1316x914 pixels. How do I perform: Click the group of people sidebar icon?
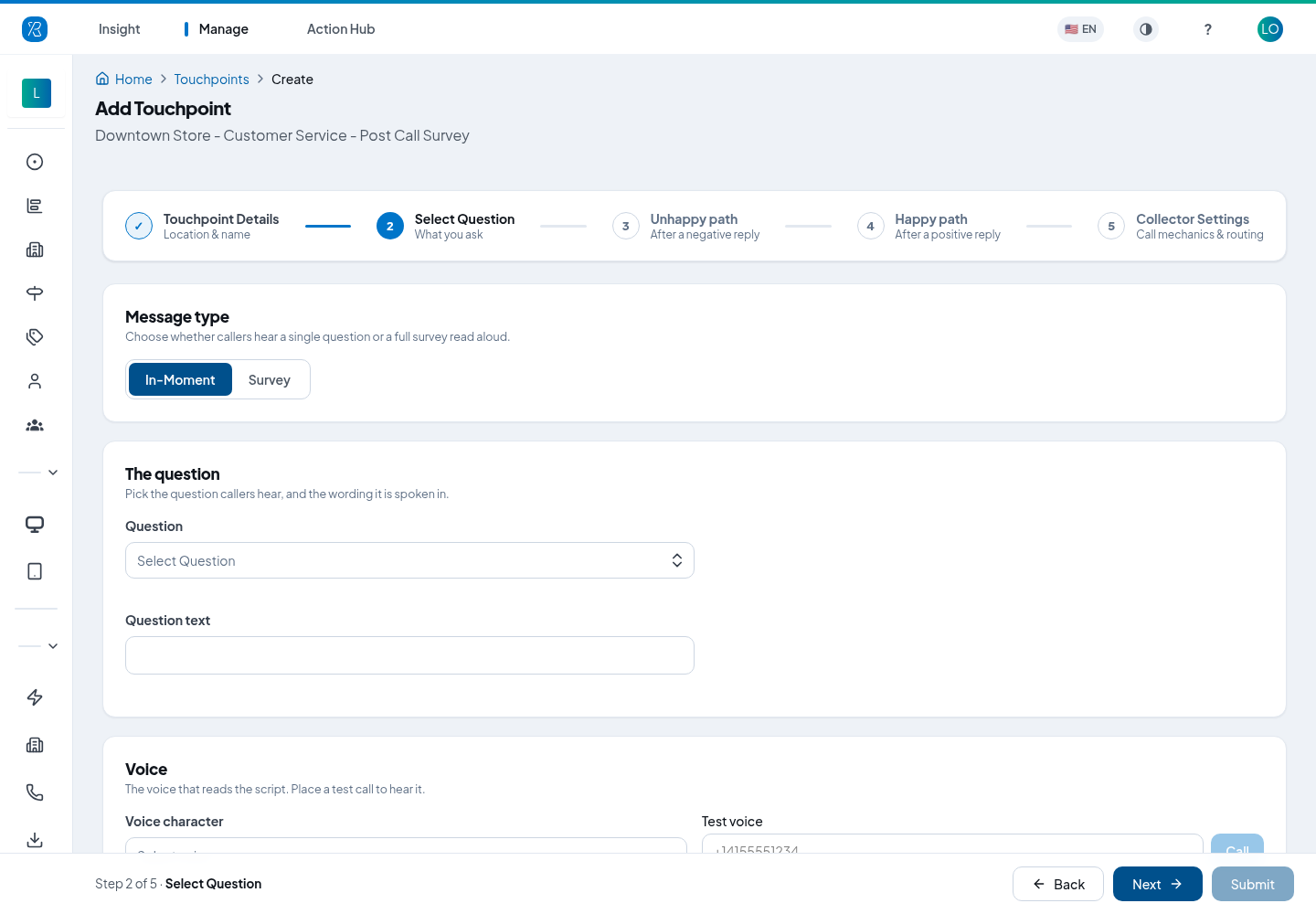35,425
